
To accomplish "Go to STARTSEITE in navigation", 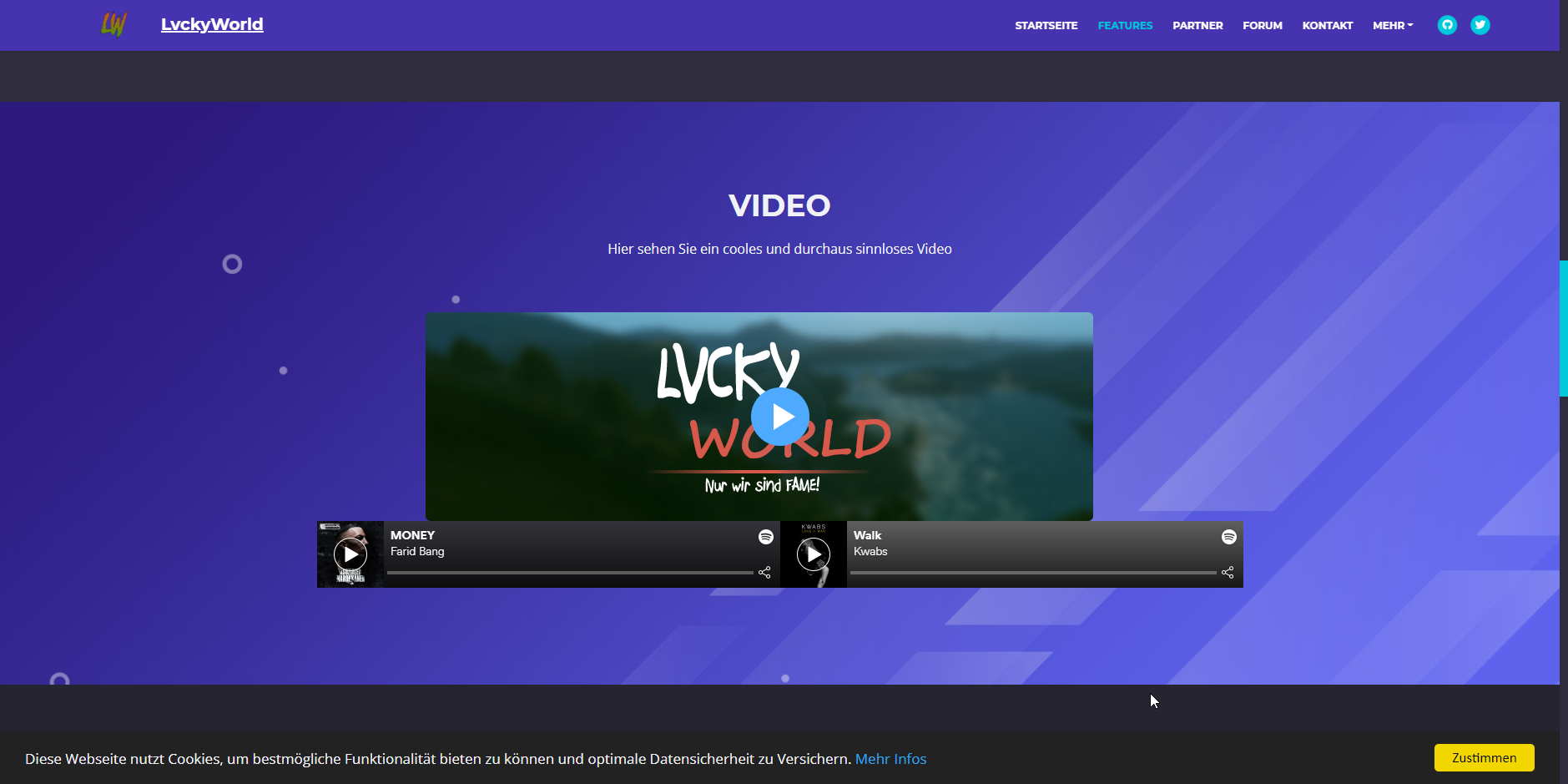I will coord(1046,26).
